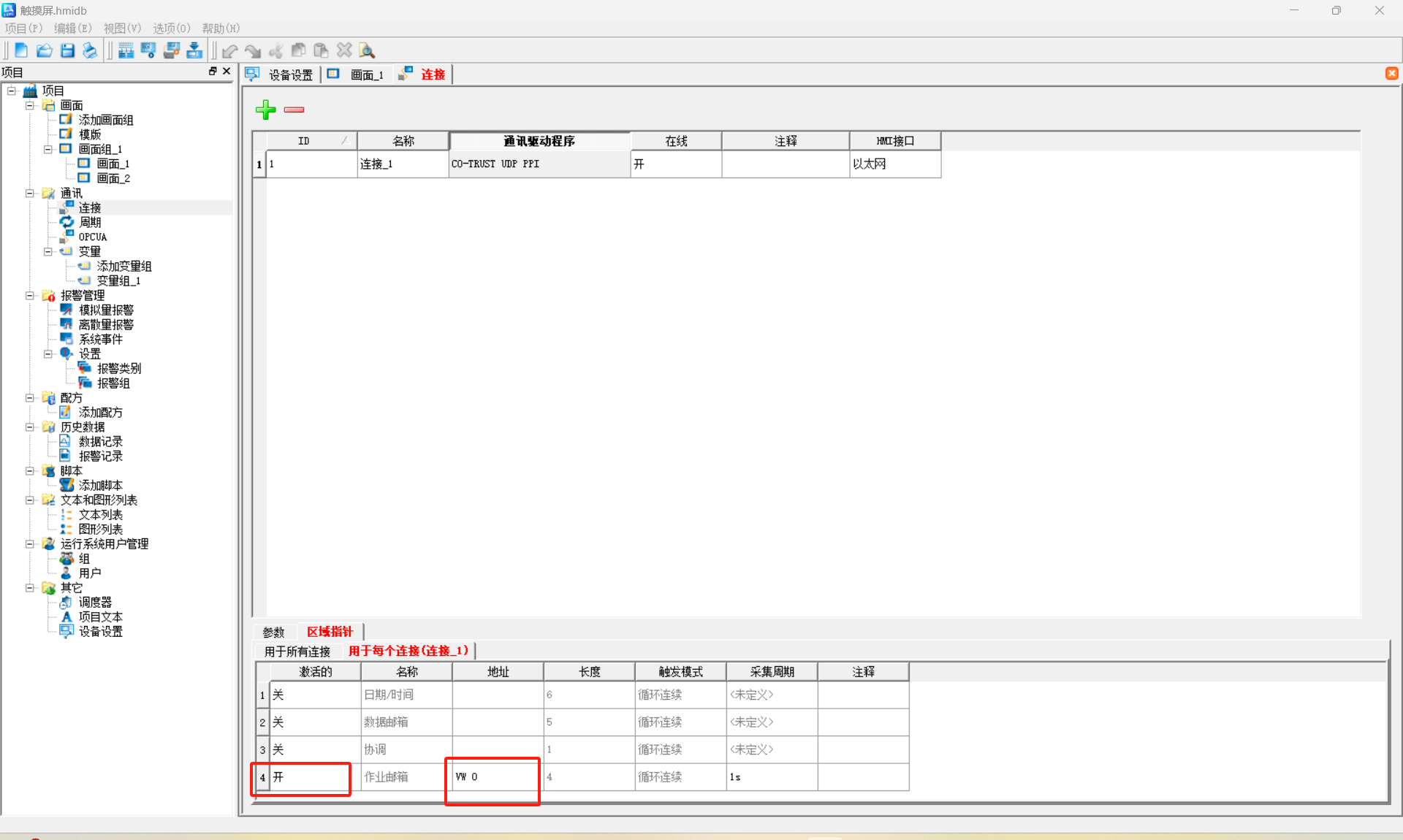Remove connection with red minus icon
The width and height of the screenshot is (1403, 840).
click(294, 110)
